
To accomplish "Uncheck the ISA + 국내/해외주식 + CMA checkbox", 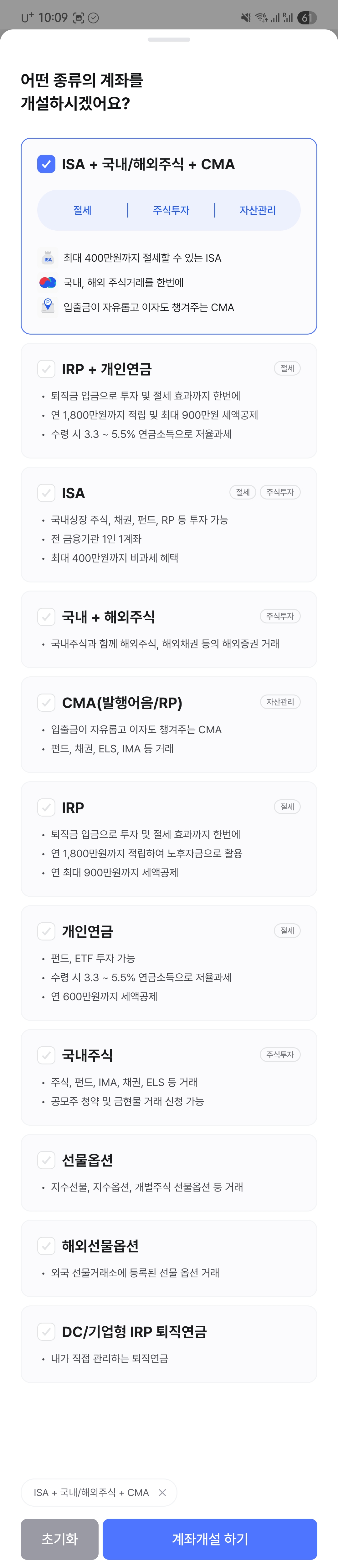I will click(x=46, y=164).
